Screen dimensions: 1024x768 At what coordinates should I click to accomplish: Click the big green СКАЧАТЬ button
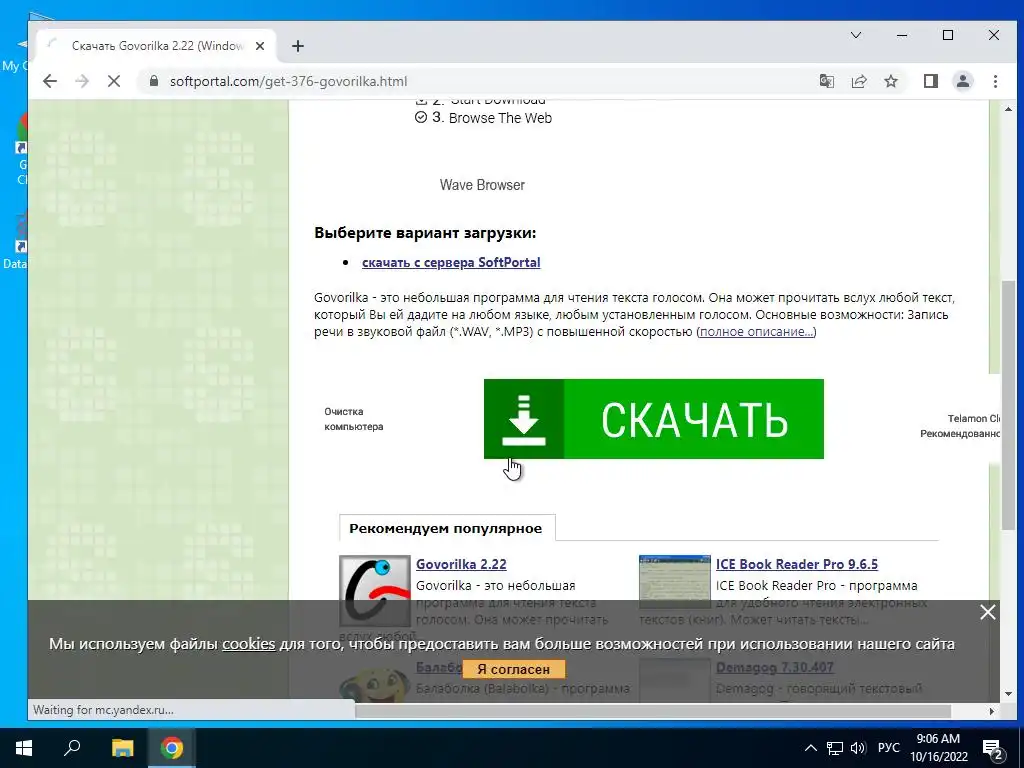pos(654,419)
